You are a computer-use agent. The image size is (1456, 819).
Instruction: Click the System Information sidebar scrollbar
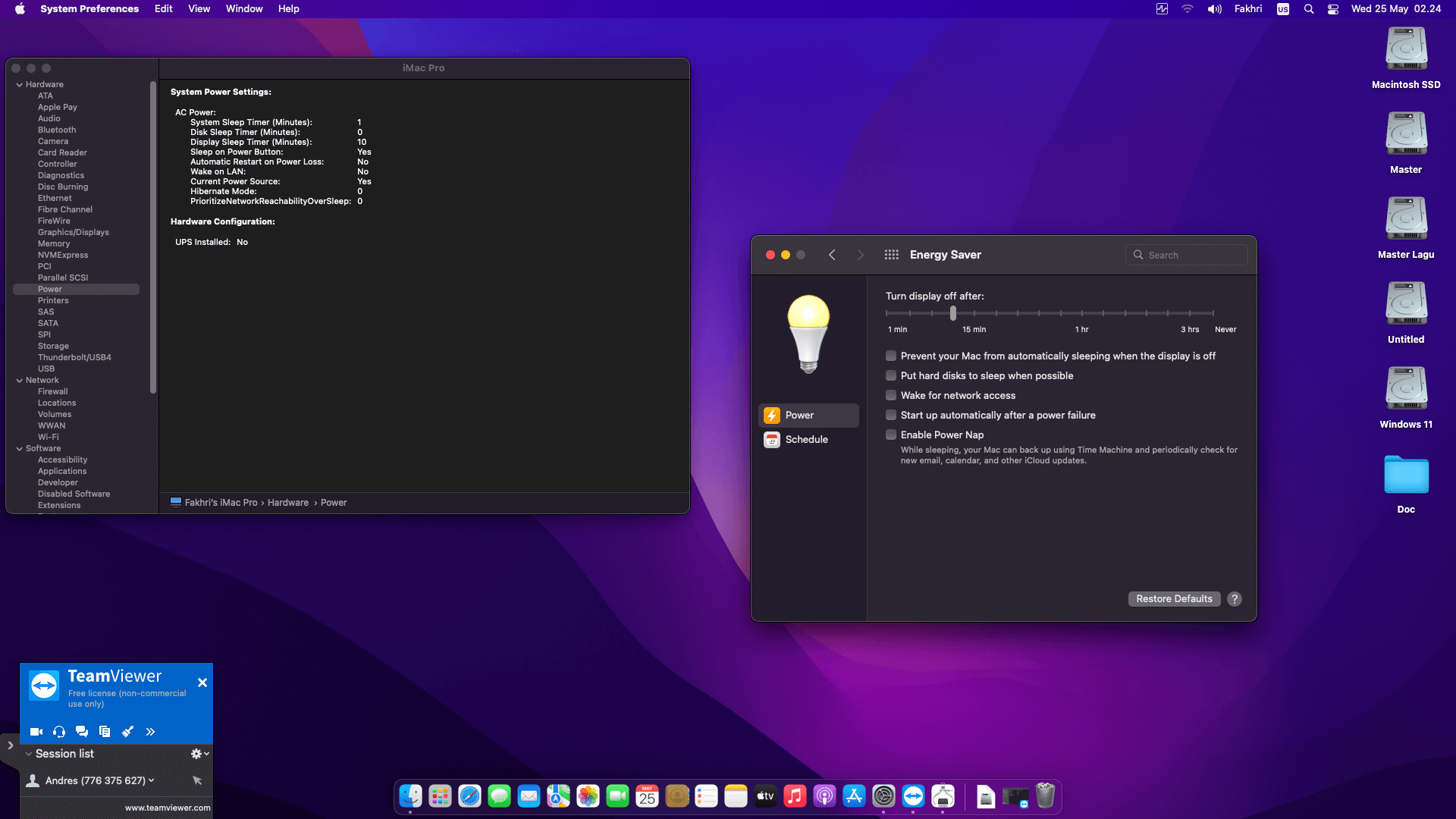(153, 237)
